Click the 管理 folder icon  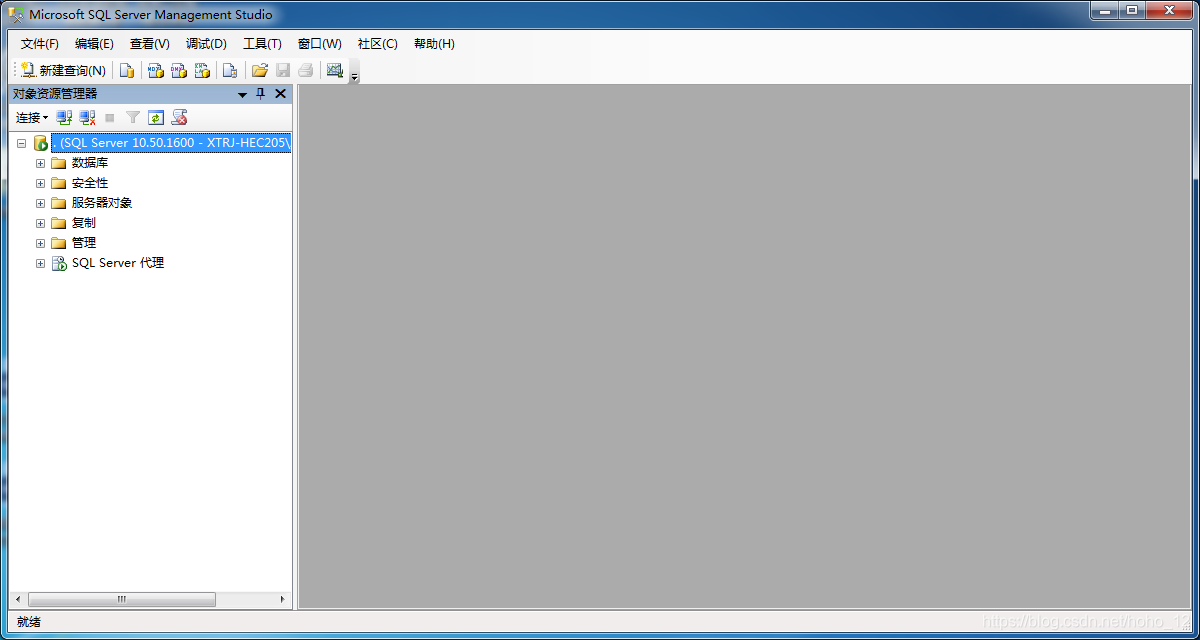click(x=59, y=243)
